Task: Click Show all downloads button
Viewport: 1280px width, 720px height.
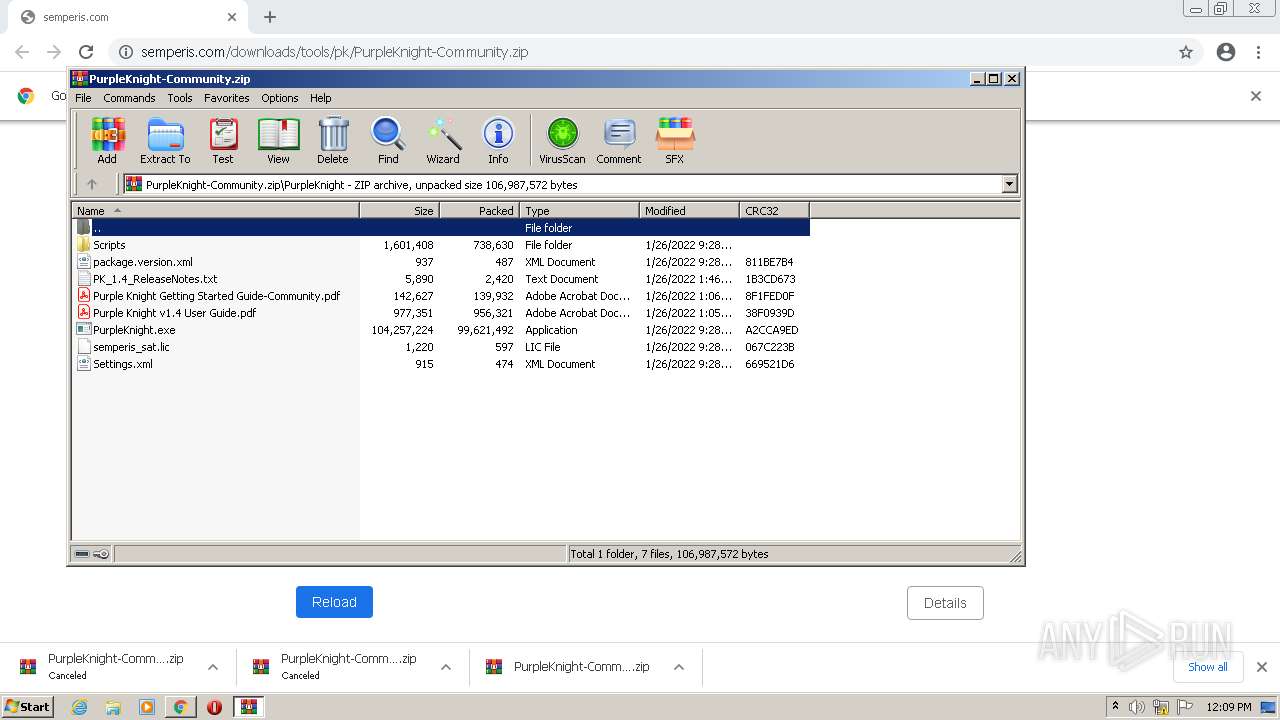Action: pyautogui.click(x=1208, y=667)
